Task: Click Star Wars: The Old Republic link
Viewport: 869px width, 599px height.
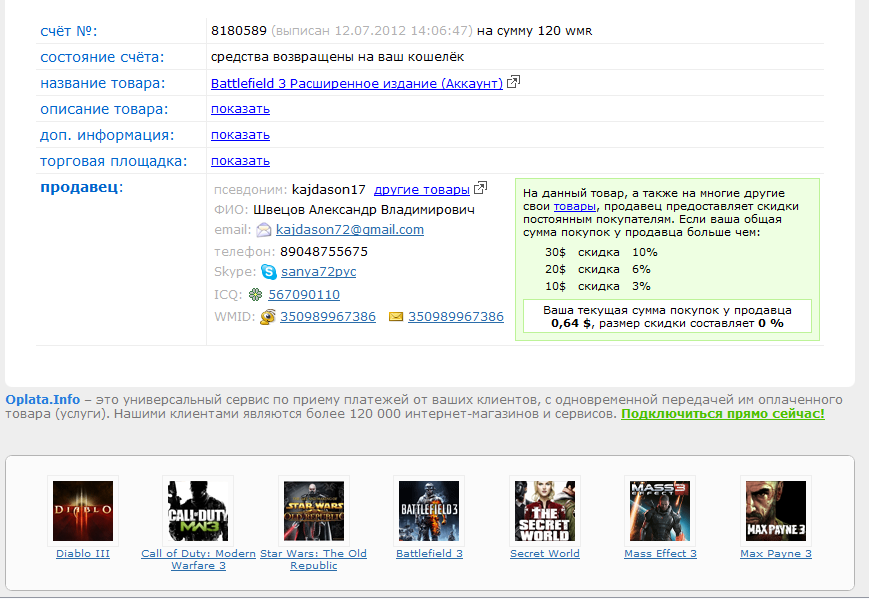Action: [314, 559]
